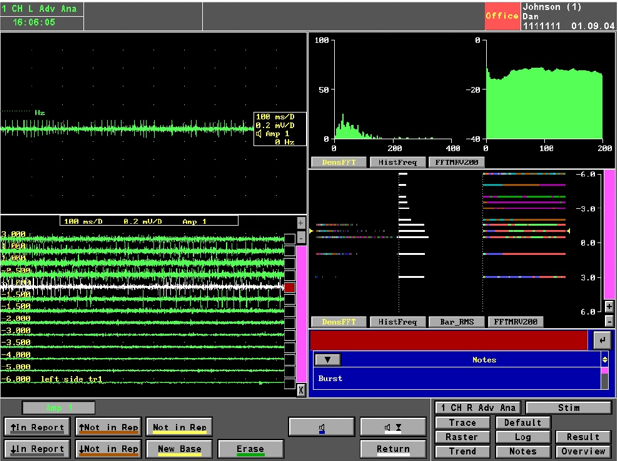Click the speaker icon in the Amp 1 info box
The image size is (618, 461).
pyautogui.click(x=259, y=134)
